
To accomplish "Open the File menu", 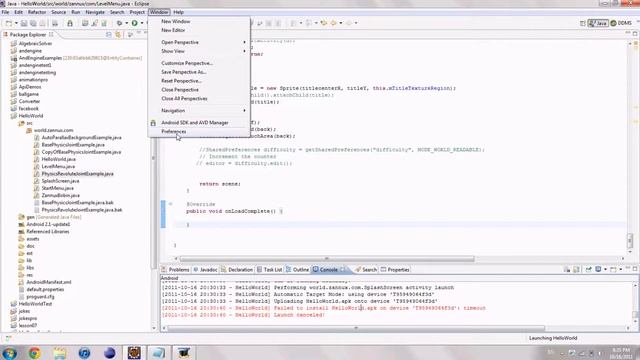I will 5,12.
